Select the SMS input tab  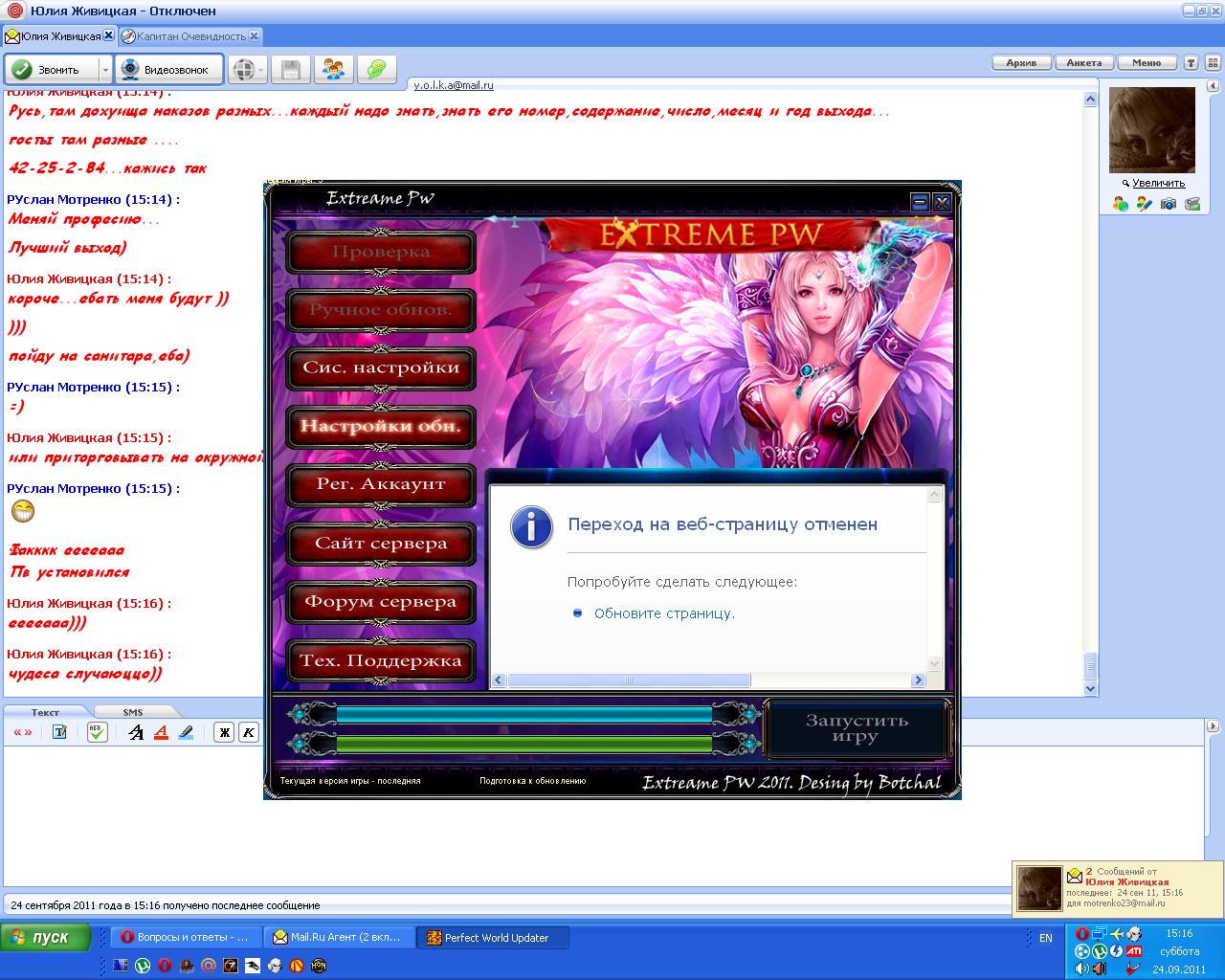[132, 712]
